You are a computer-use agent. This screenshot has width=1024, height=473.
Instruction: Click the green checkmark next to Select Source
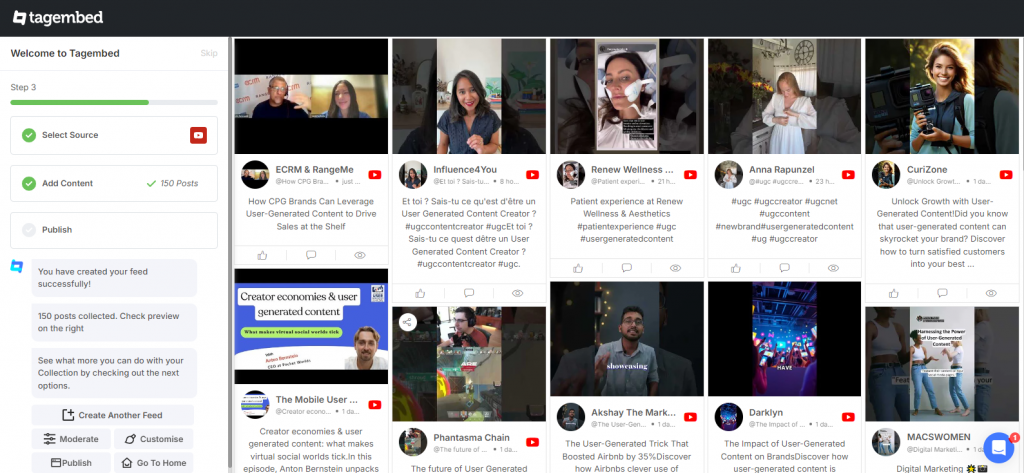(29, 135)
